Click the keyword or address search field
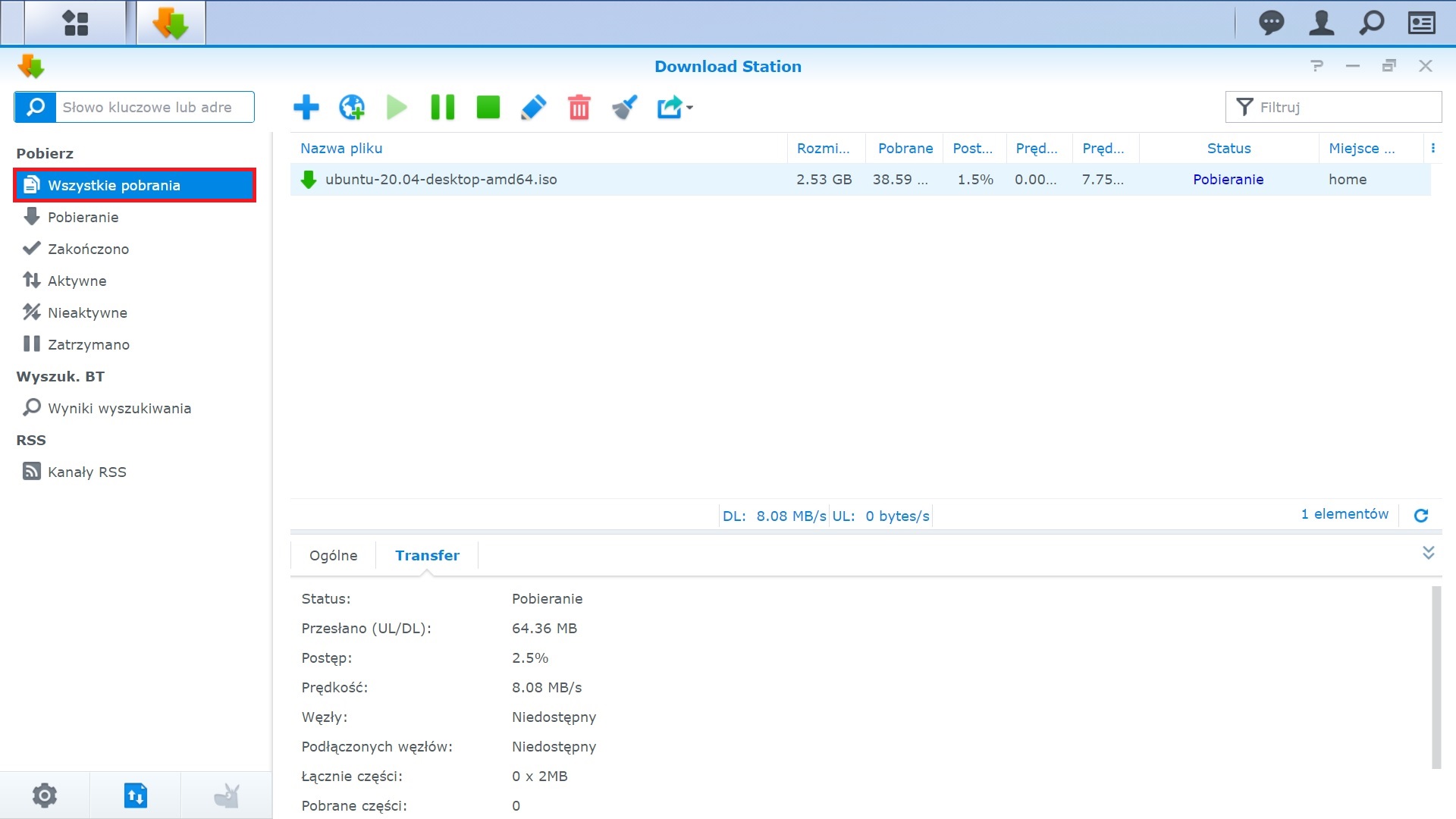 click(155, 107)
